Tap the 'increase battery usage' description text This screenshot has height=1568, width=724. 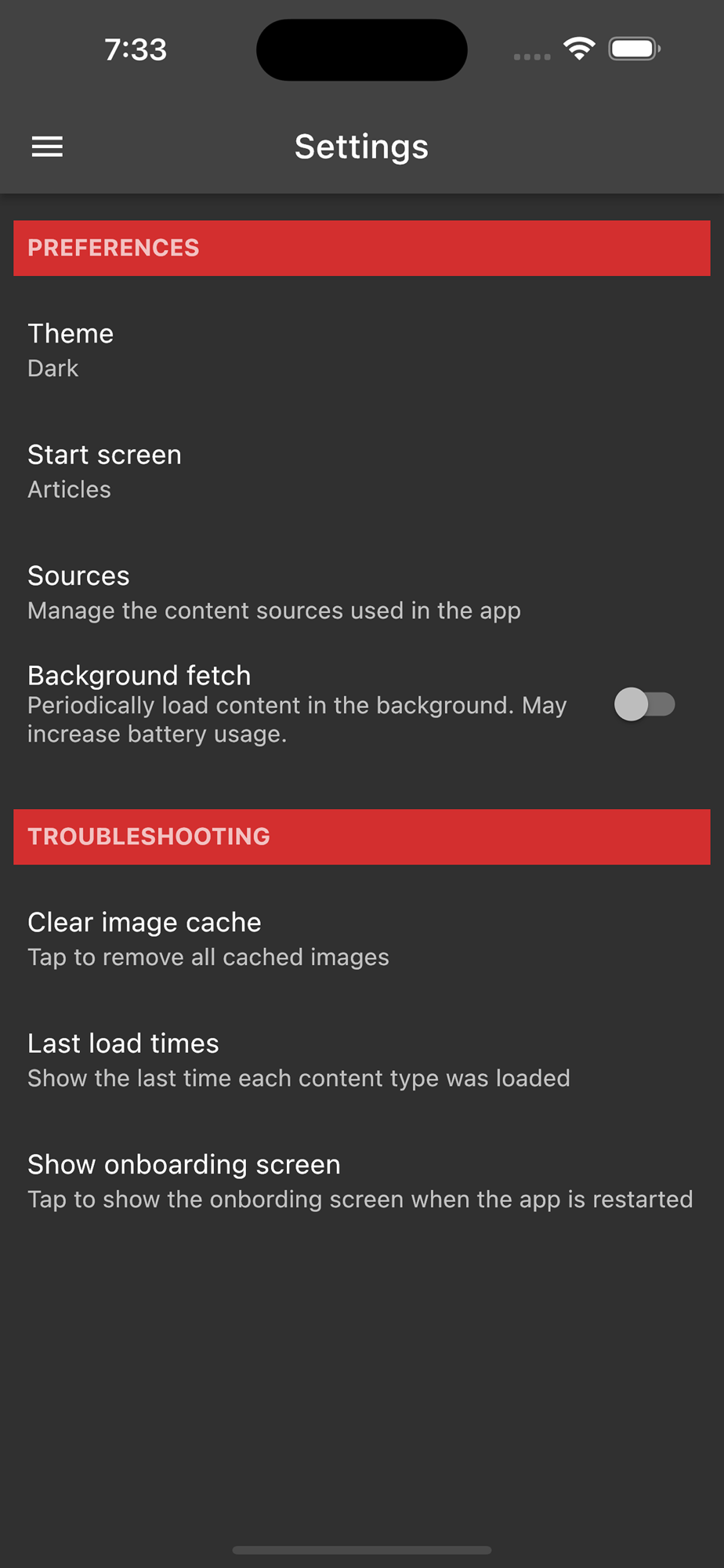click(x=157, y=734)
